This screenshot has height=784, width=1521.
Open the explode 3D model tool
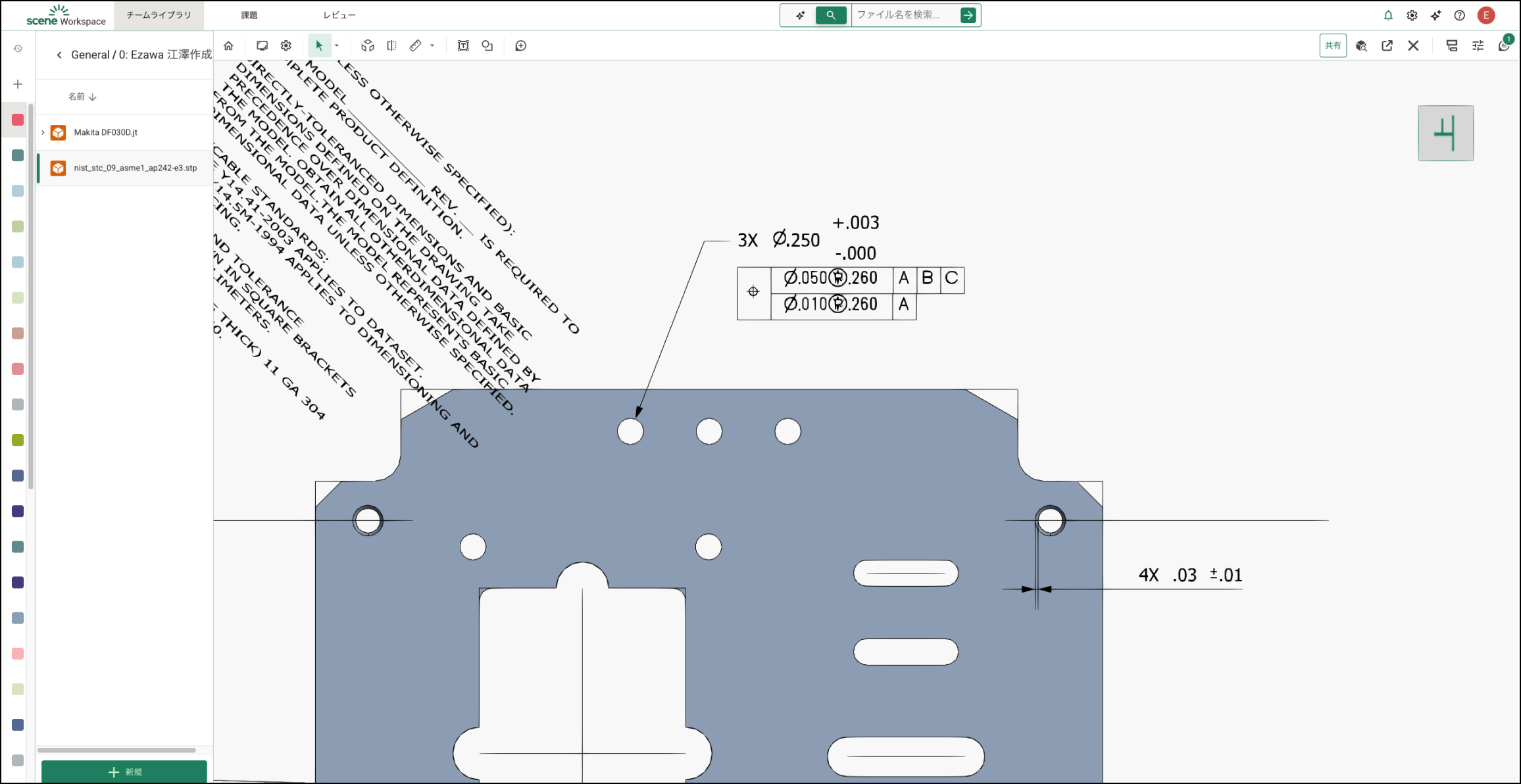point(368,46)
